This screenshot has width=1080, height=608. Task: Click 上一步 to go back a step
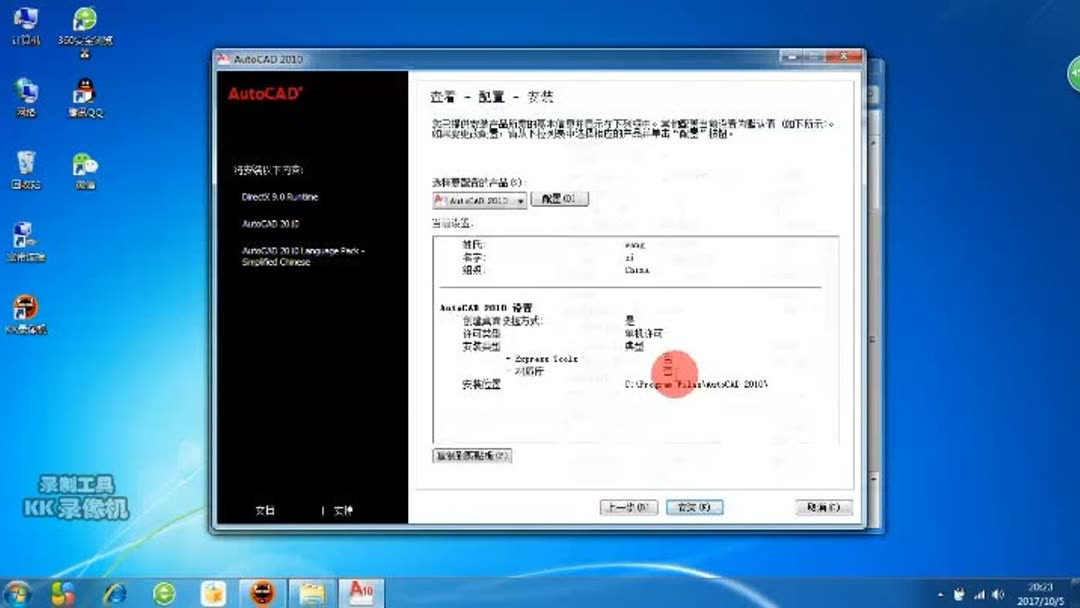pos(628,507)
